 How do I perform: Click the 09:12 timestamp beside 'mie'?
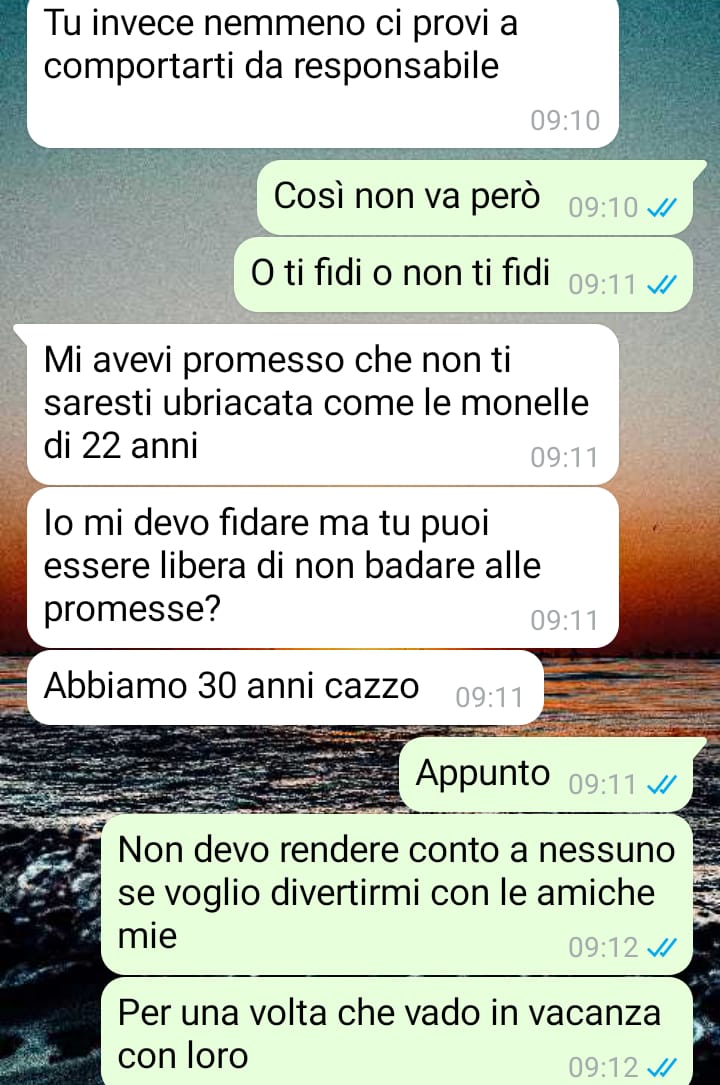[x=603, y=947]
